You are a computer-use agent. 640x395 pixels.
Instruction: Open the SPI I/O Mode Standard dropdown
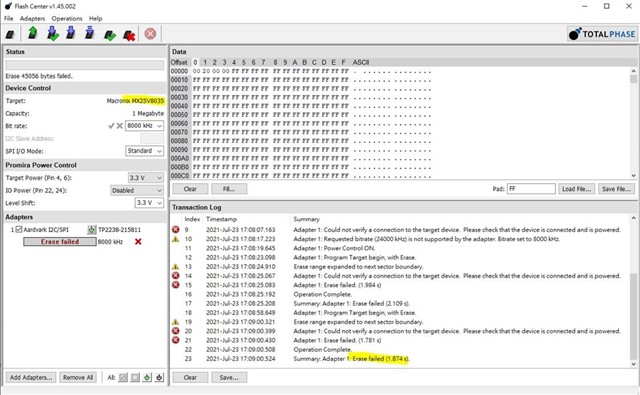pyautogui.click(x=144, y=151)
